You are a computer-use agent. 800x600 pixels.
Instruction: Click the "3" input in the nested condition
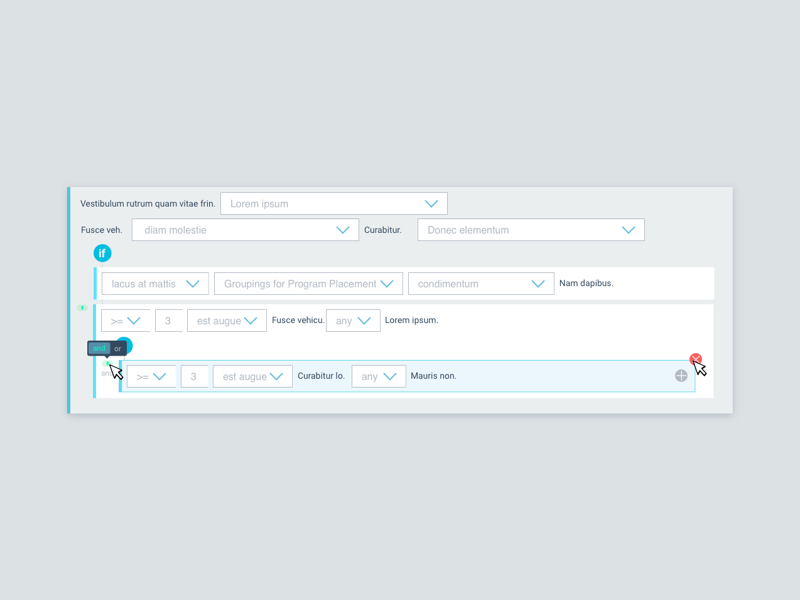(195, 376)
